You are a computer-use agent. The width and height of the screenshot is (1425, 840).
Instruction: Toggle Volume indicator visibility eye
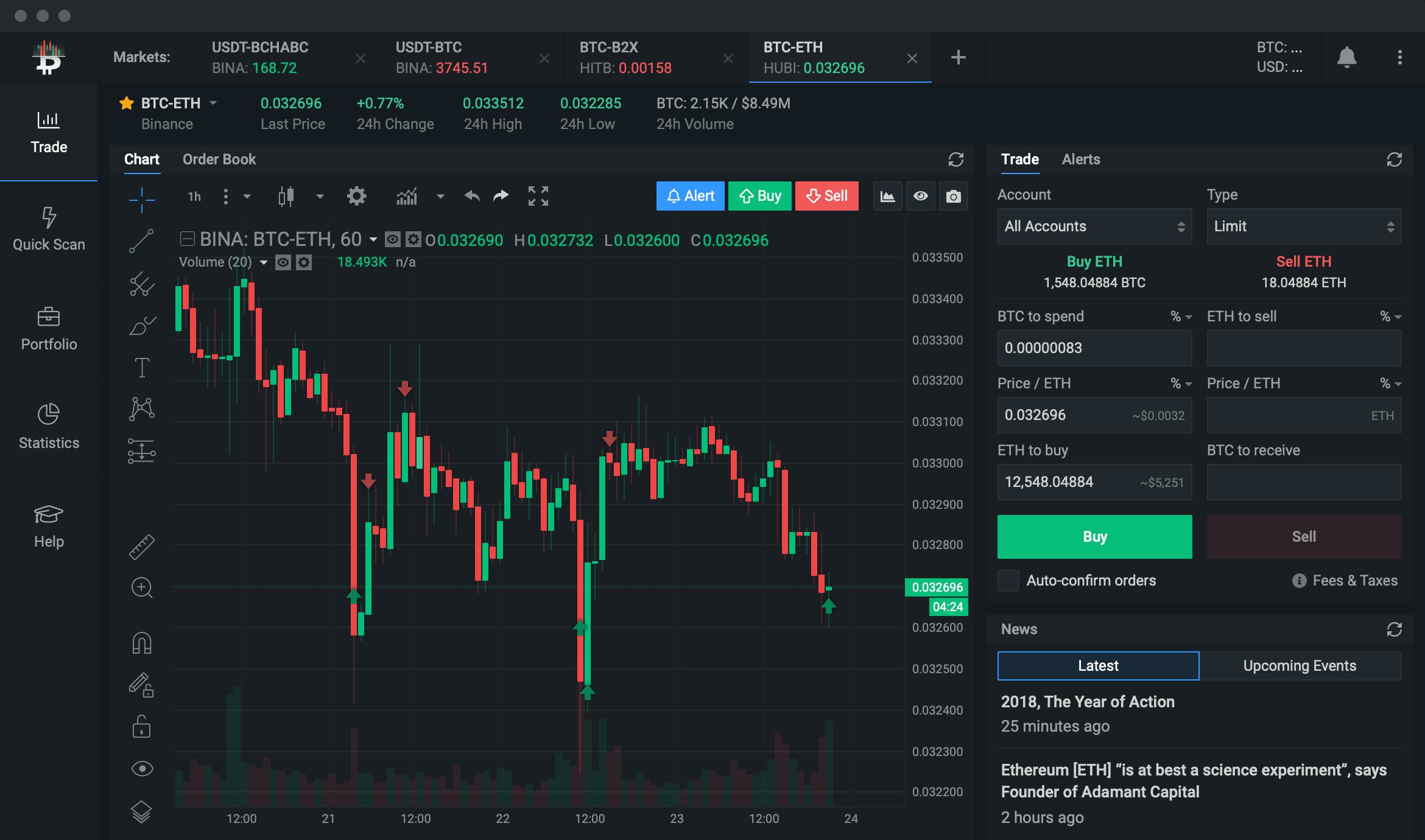click(283, 262)
